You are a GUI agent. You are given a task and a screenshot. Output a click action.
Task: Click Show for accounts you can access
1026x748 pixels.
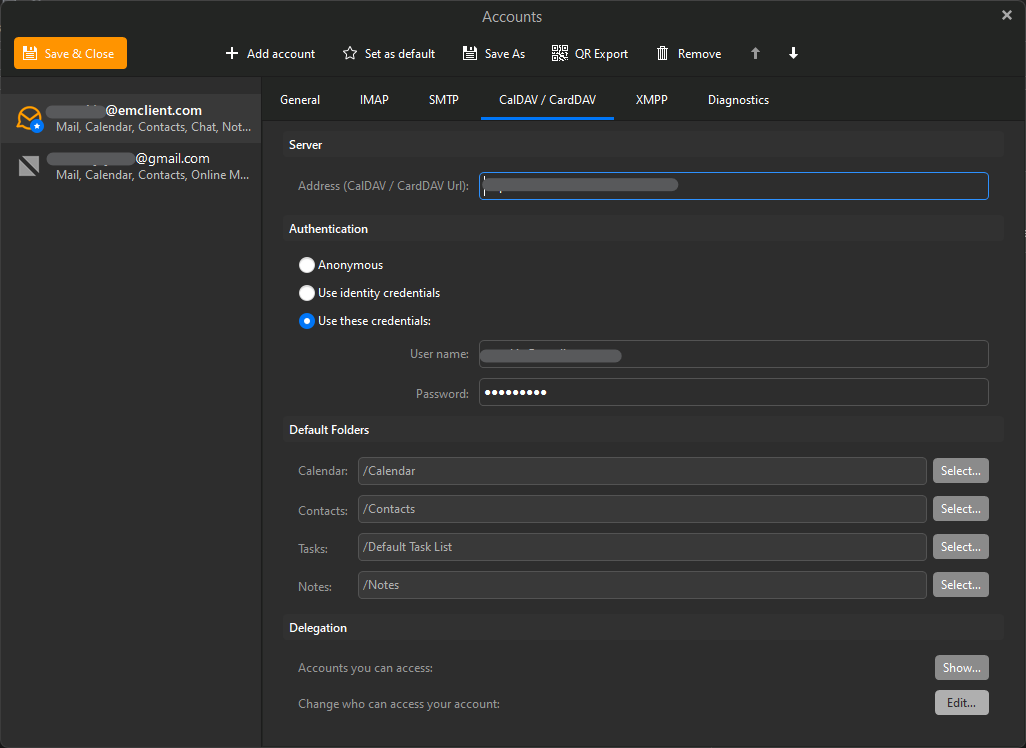961,667
